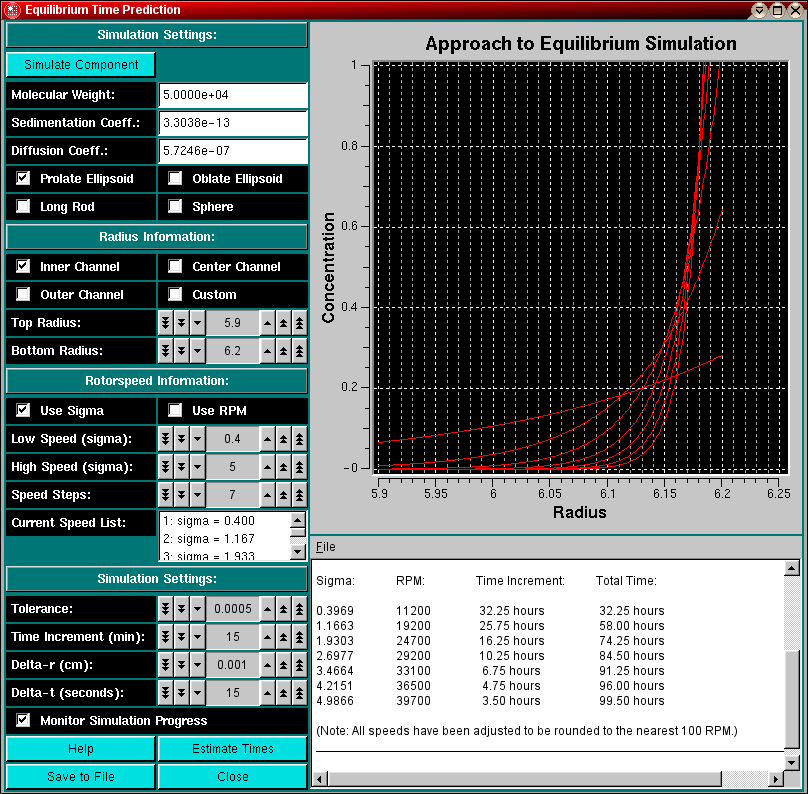This screenshot has width=808, height=794.
Task: Click the Estimate Times button
Action: coord(232,749)
